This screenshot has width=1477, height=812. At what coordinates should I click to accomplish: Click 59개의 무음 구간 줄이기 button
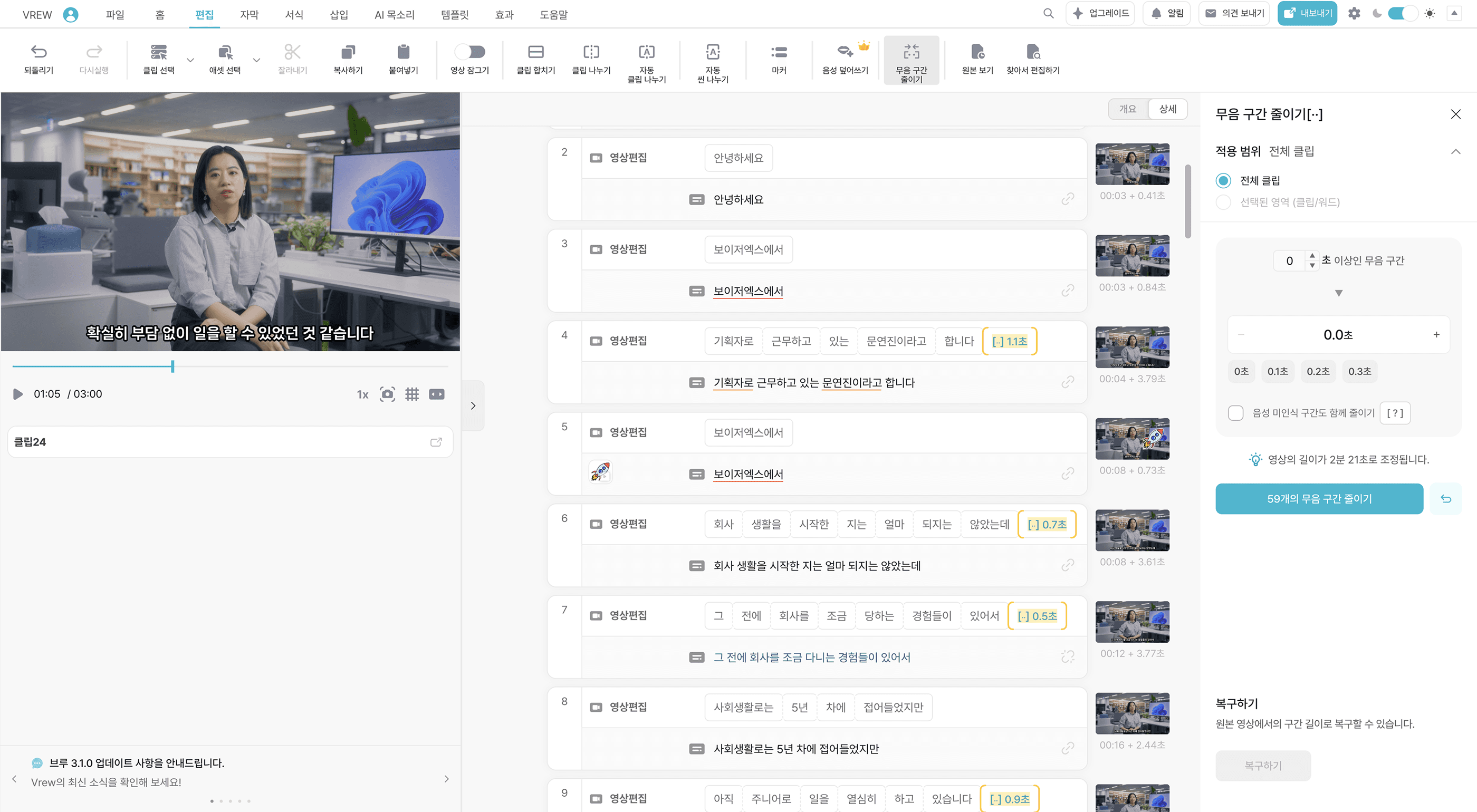(x=1319, y=499)
